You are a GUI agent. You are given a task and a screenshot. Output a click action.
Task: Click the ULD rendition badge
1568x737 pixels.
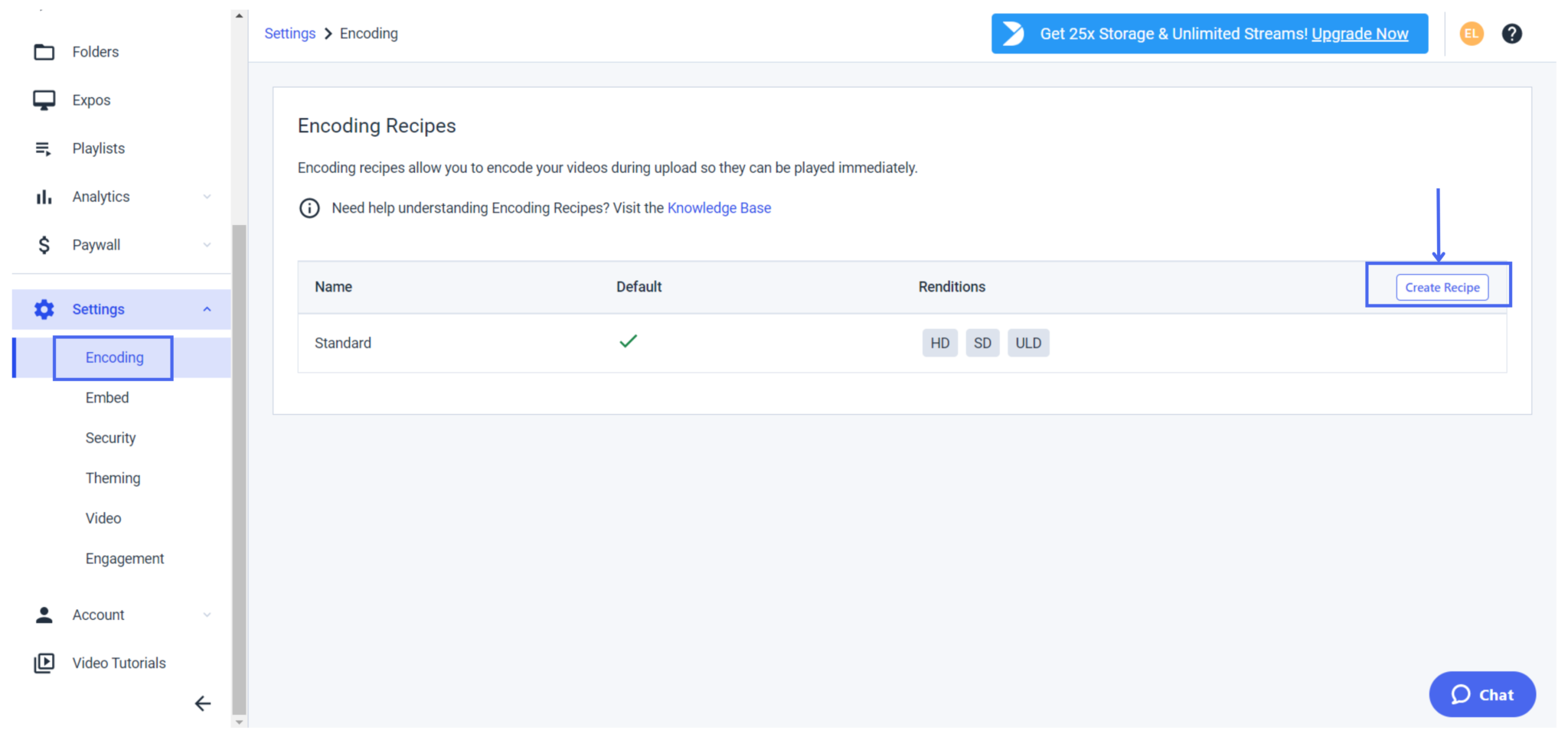click(x=1027, y=343)
